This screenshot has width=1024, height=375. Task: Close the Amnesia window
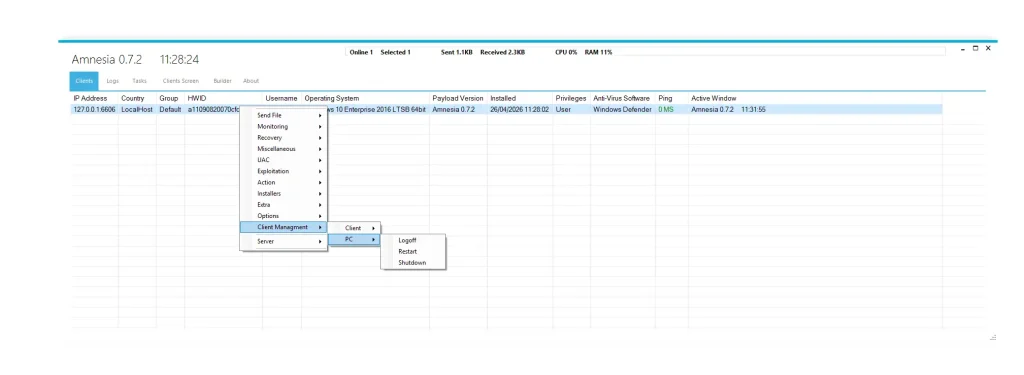click(988, 48)
